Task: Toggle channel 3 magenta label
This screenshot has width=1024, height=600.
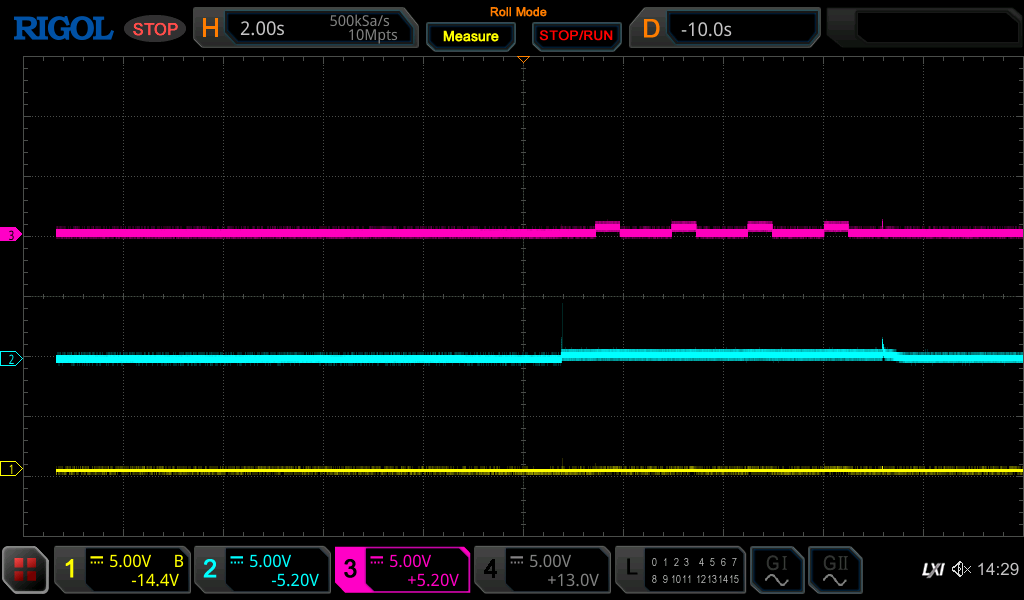Action: click(x=350, y=569)
